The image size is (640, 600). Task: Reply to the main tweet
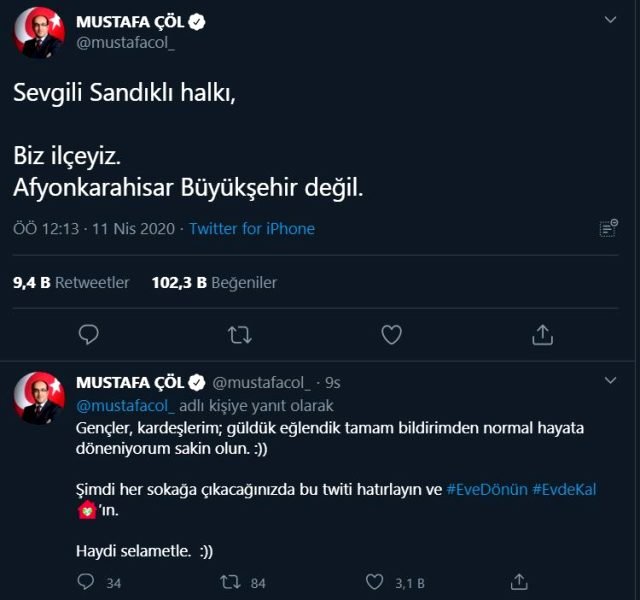pos(88,334)
